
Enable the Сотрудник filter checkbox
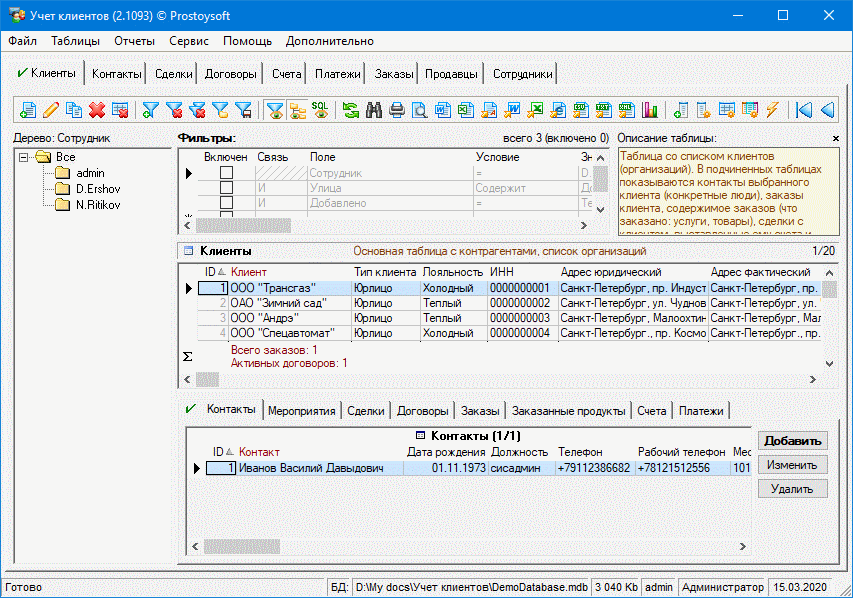[226, 173]
